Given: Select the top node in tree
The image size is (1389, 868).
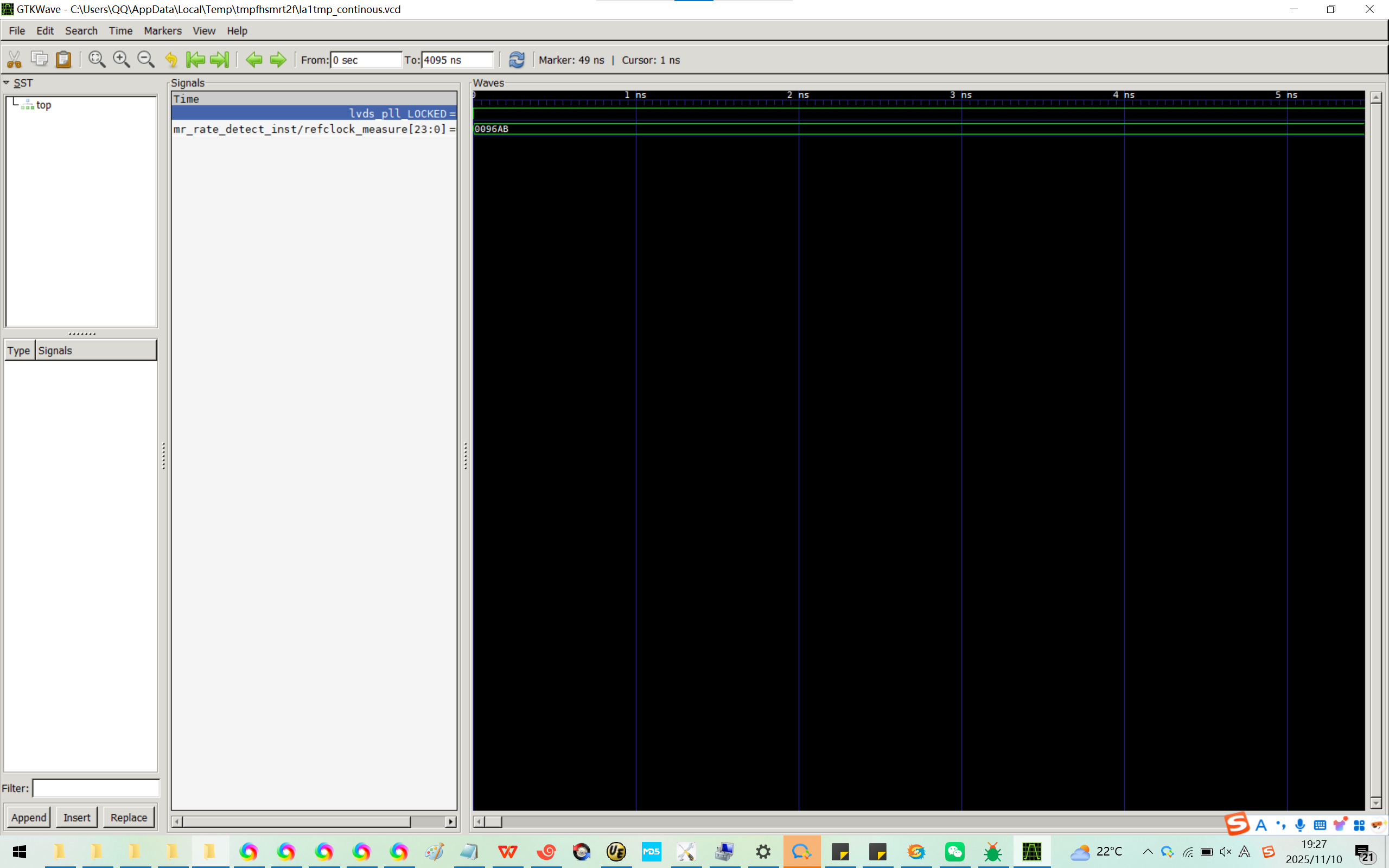Looking at the screenshot, I should coord(43,105).
